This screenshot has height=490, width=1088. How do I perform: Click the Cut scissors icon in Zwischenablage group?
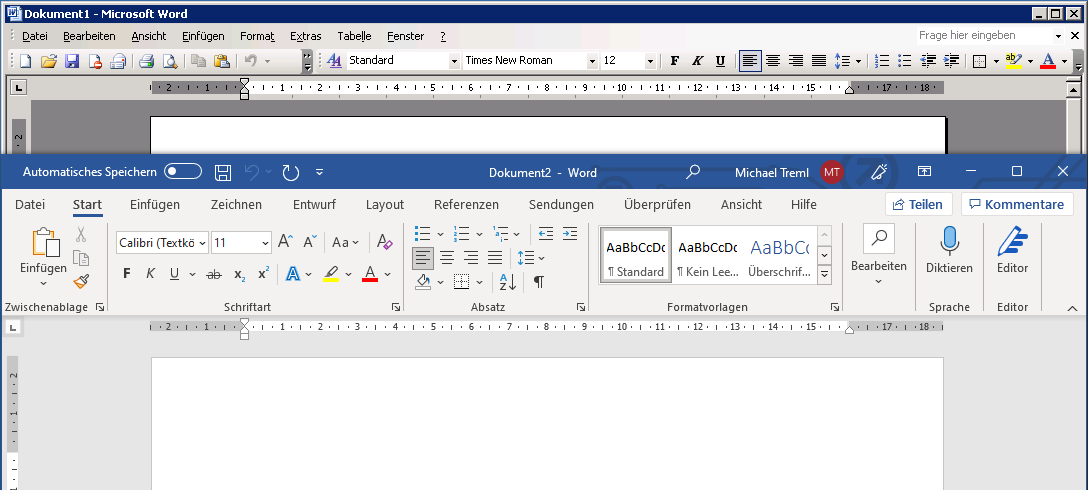pyautogui.click(x=81, y=235)
